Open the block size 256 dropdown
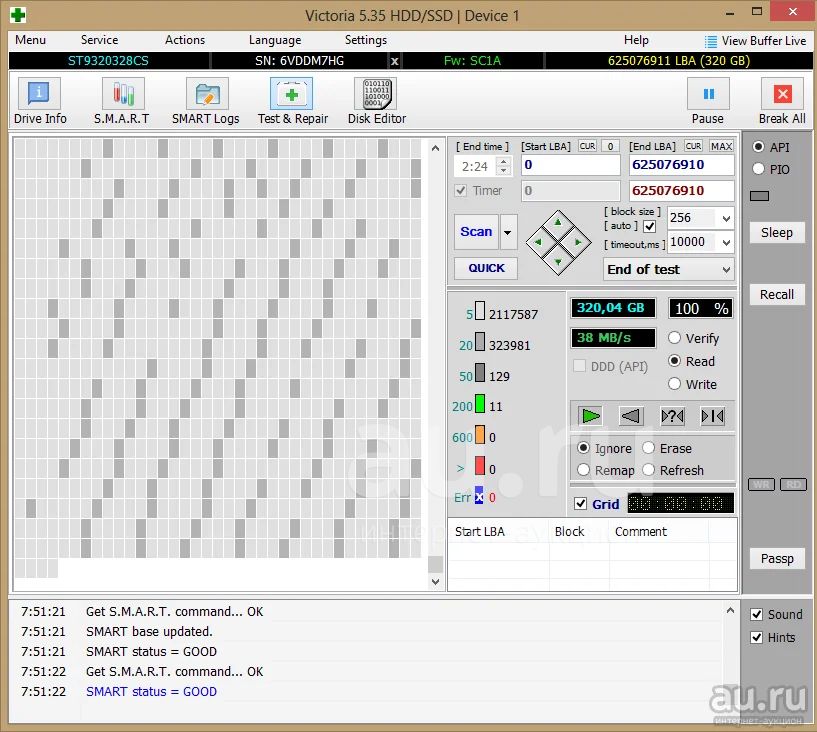Image resolution: width=817 pixels, height=732 pixels. pyautogui.click(x=726, y=218)
